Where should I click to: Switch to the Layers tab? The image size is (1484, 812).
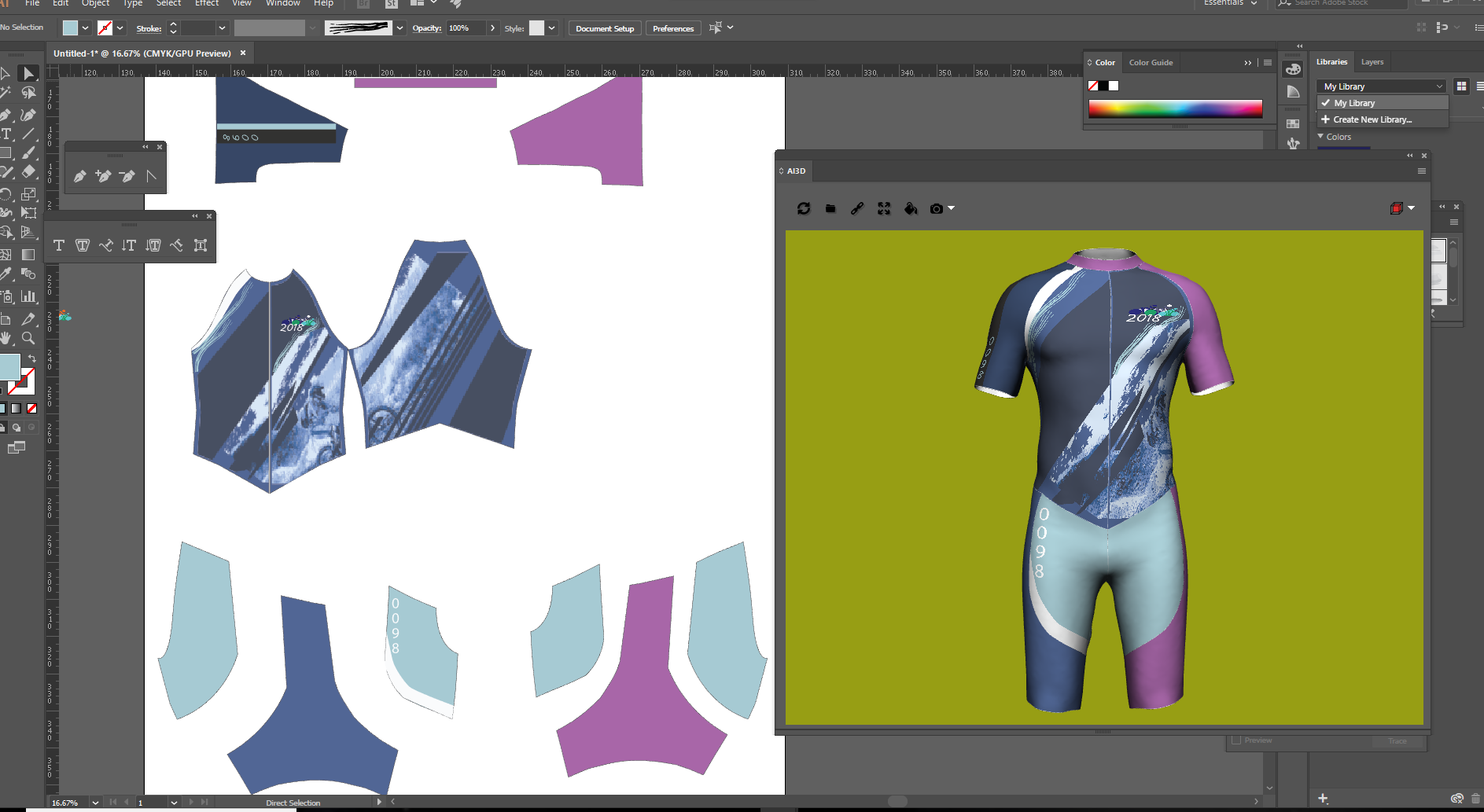coord(1372,62)
